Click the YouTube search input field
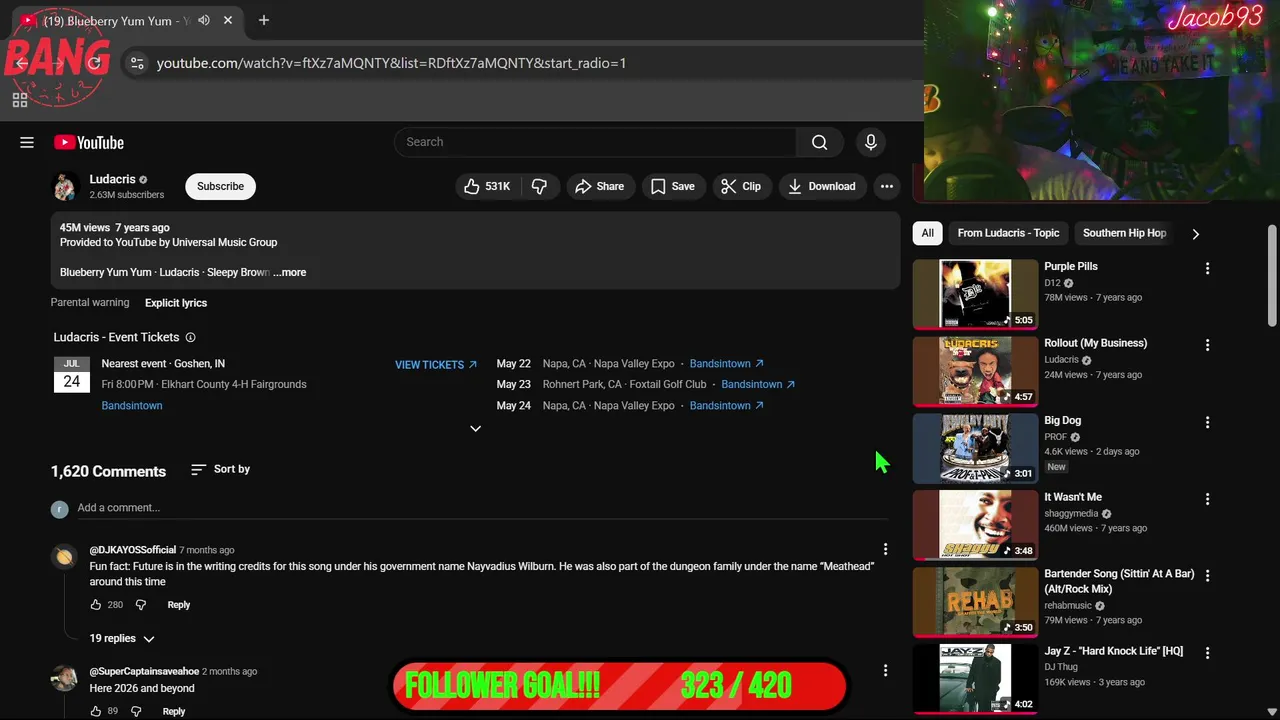Screen dimensions: 1280x720 coord(595,142)
